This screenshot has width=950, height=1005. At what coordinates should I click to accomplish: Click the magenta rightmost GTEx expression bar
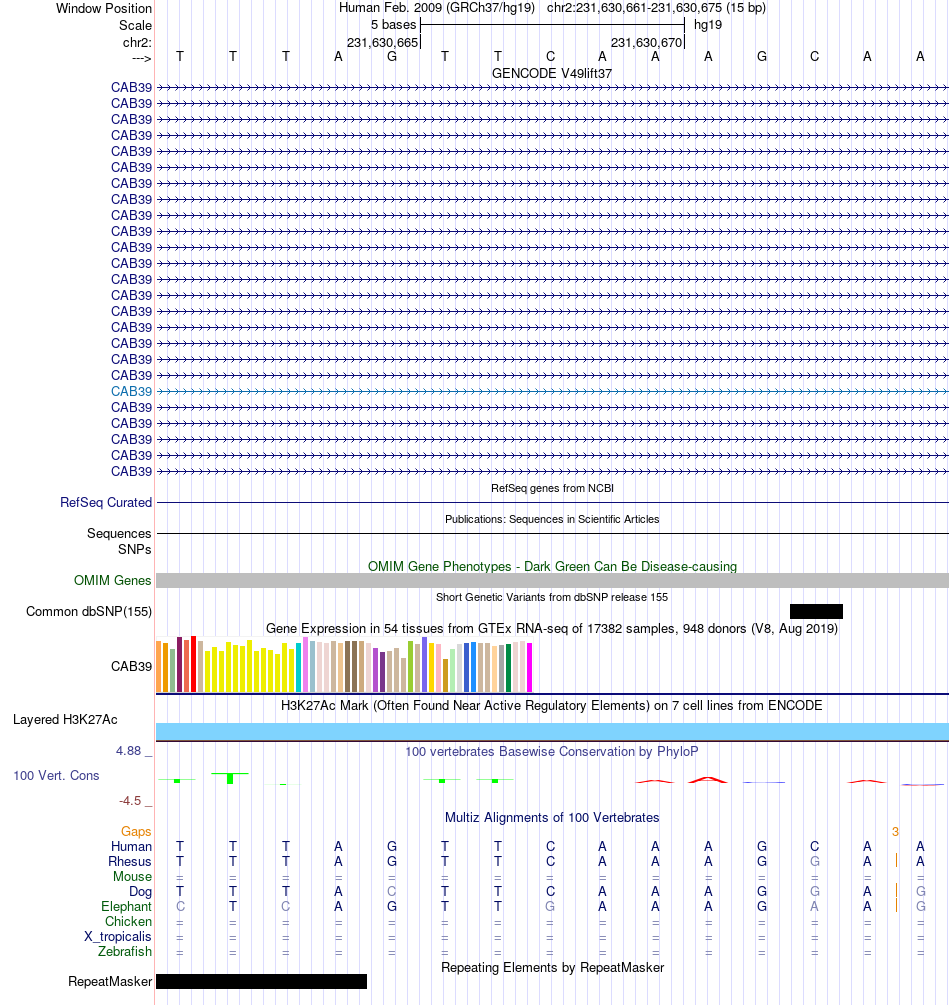point(529,667)
